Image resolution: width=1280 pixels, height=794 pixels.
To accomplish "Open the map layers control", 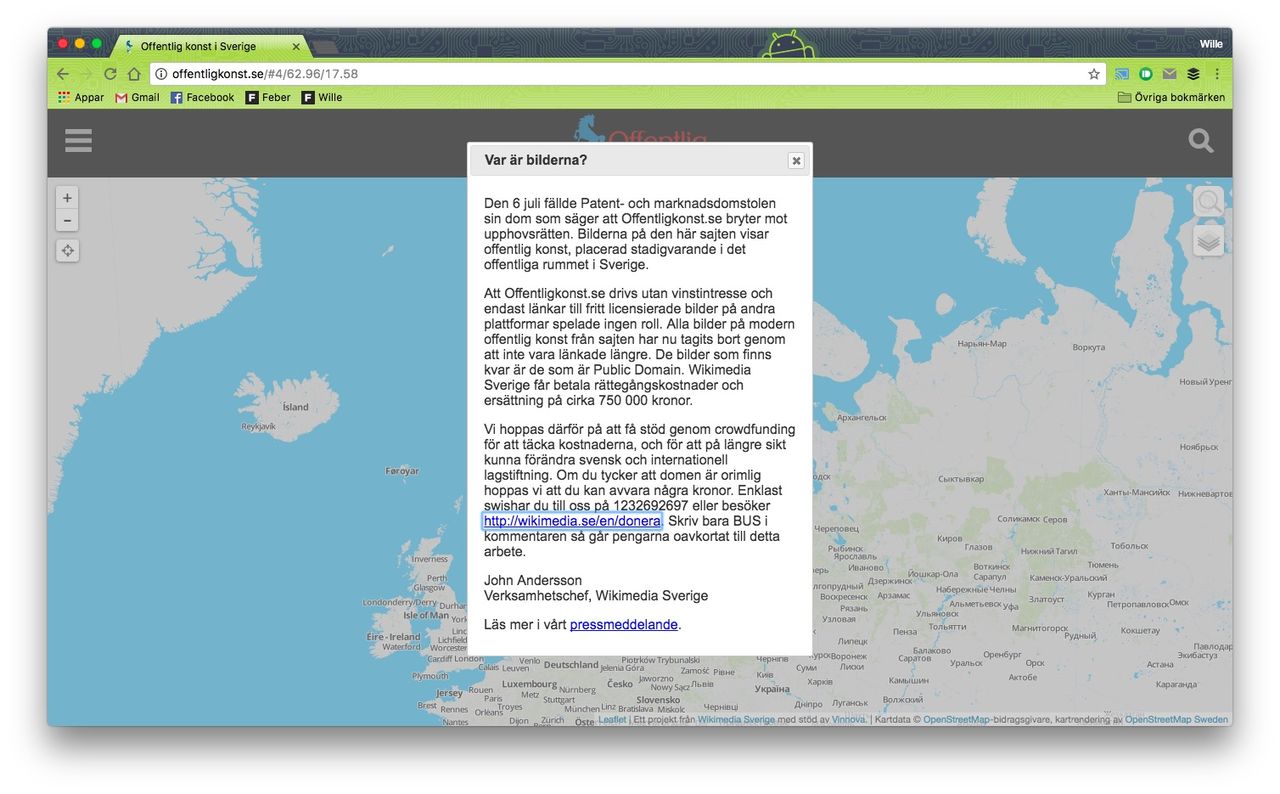I will point(1208,241).
